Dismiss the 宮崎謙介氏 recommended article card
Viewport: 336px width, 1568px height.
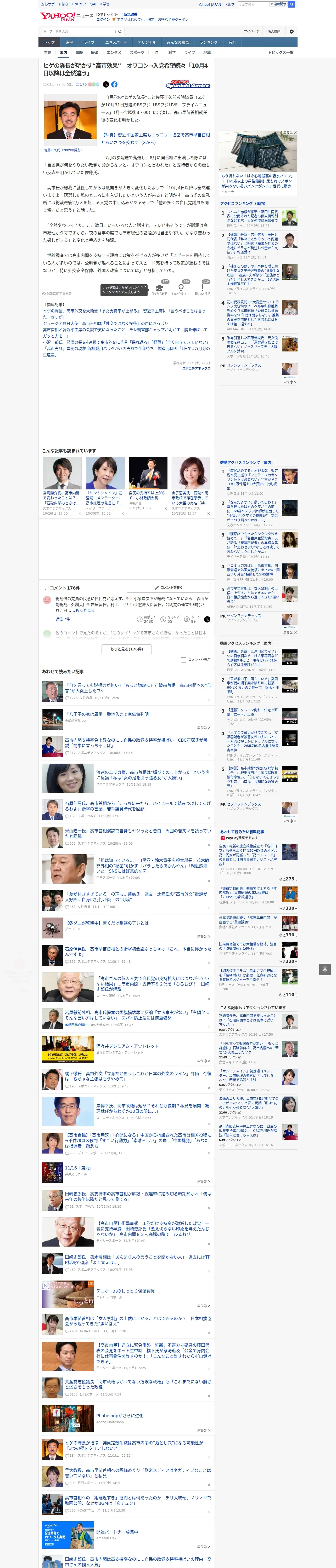(79, 514)
